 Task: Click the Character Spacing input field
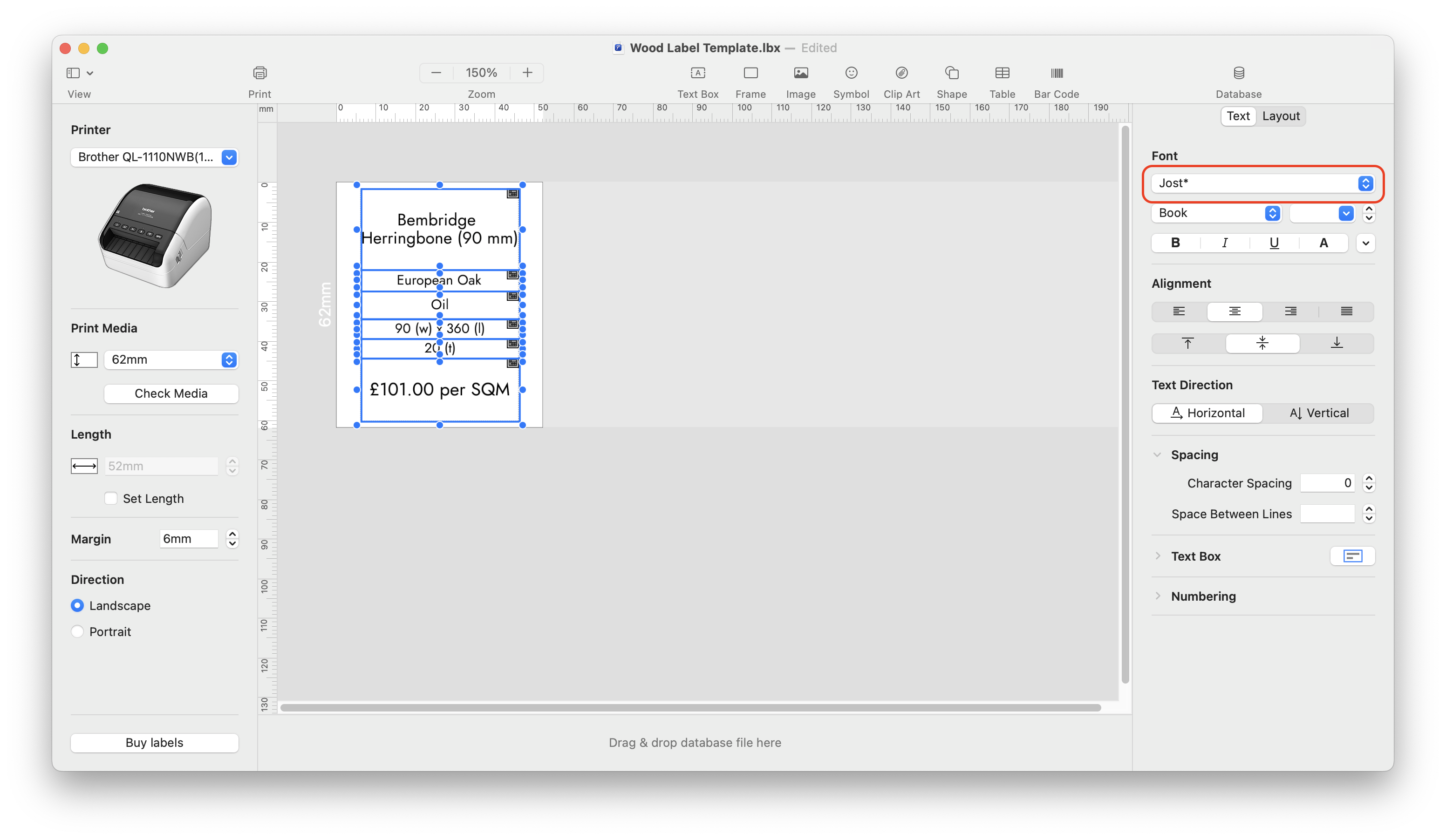(1326, 483)
